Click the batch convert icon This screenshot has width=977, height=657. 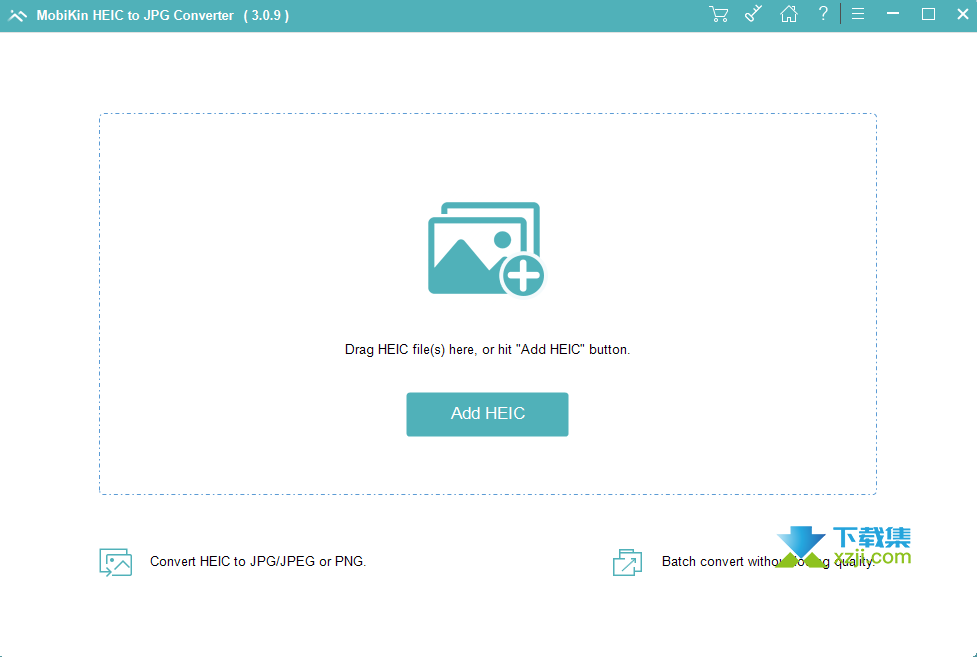[627, 562]
